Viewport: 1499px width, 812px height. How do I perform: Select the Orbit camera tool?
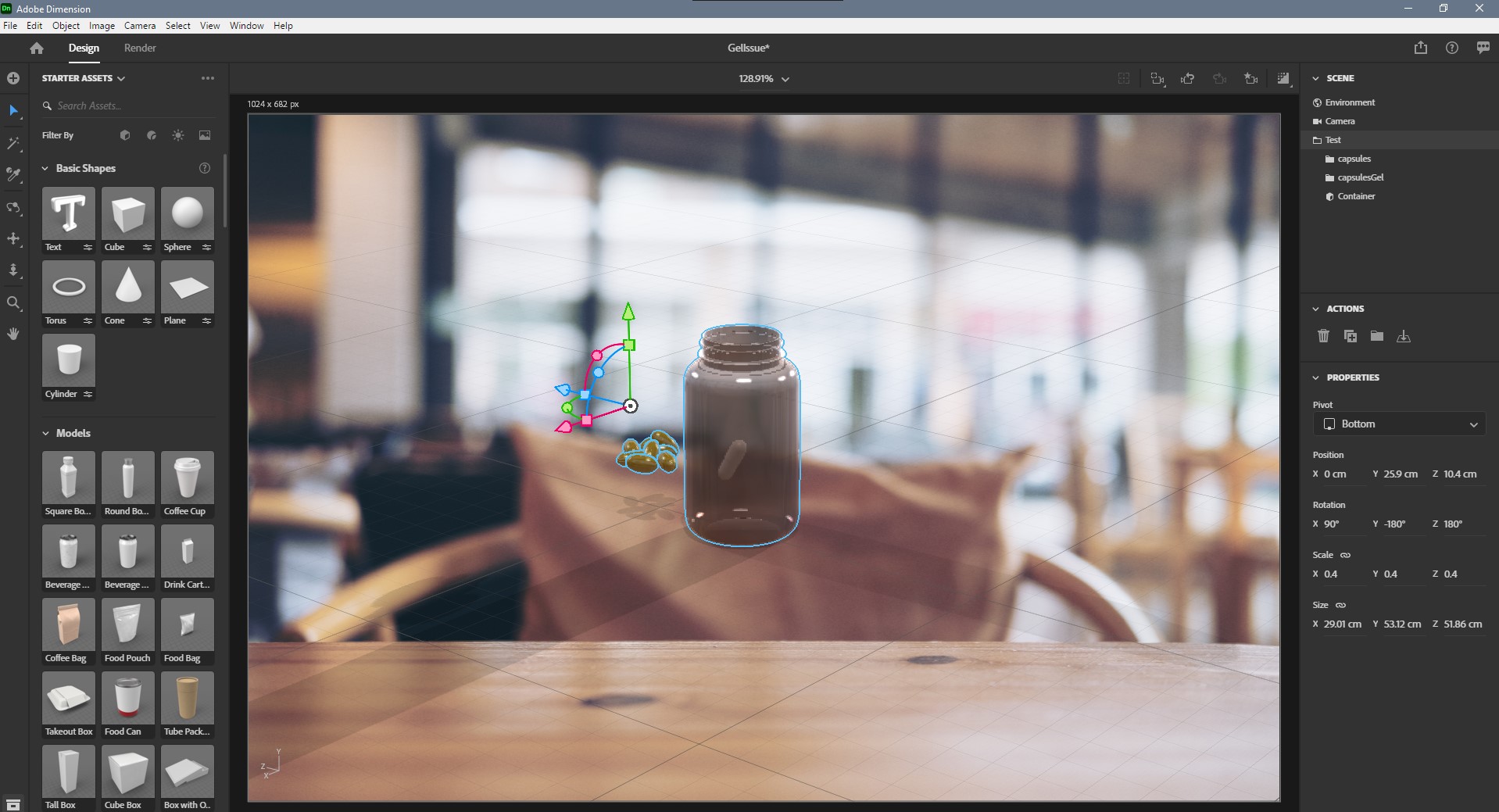pos(13,207)
